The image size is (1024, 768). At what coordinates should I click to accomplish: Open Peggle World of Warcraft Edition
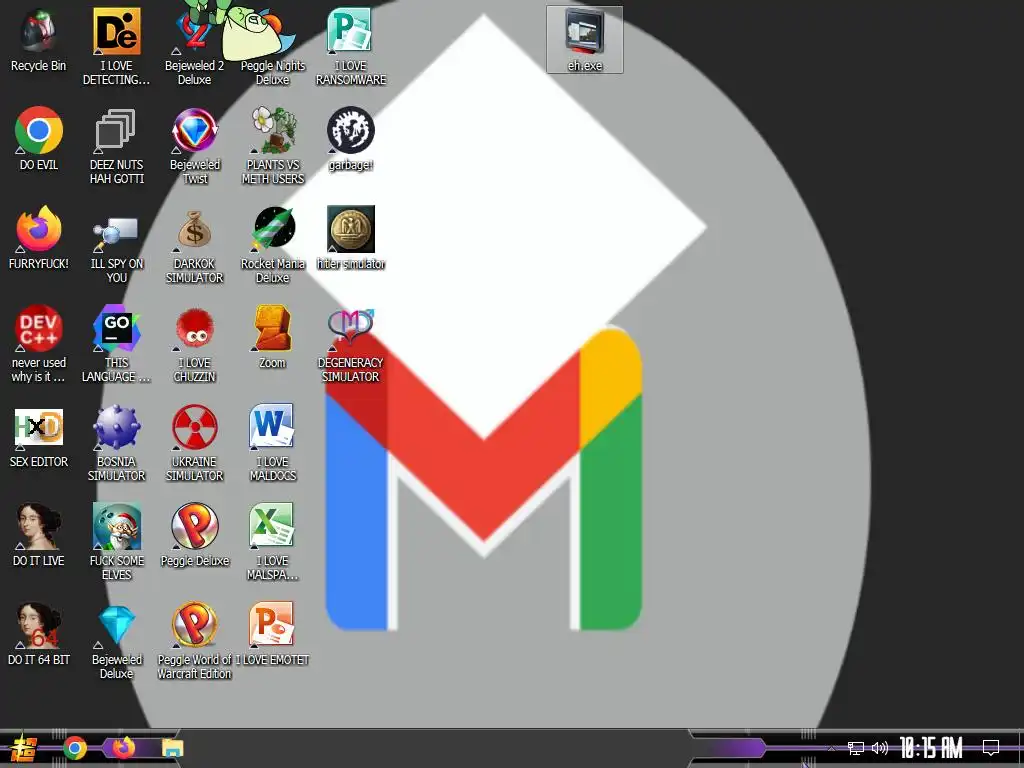tap(195, 642)
